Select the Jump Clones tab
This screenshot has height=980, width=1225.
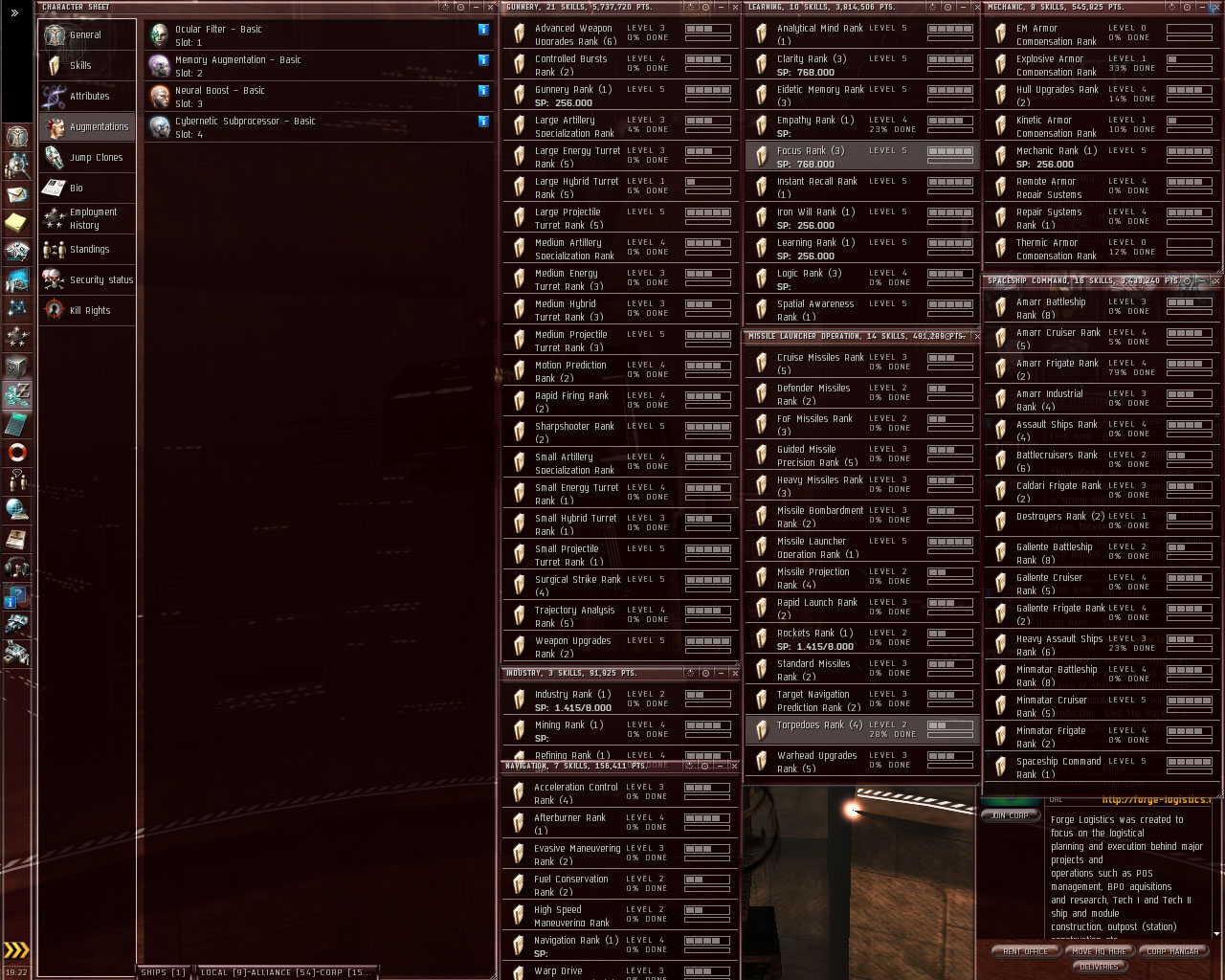pyautogui.click(x=87, y=158)
